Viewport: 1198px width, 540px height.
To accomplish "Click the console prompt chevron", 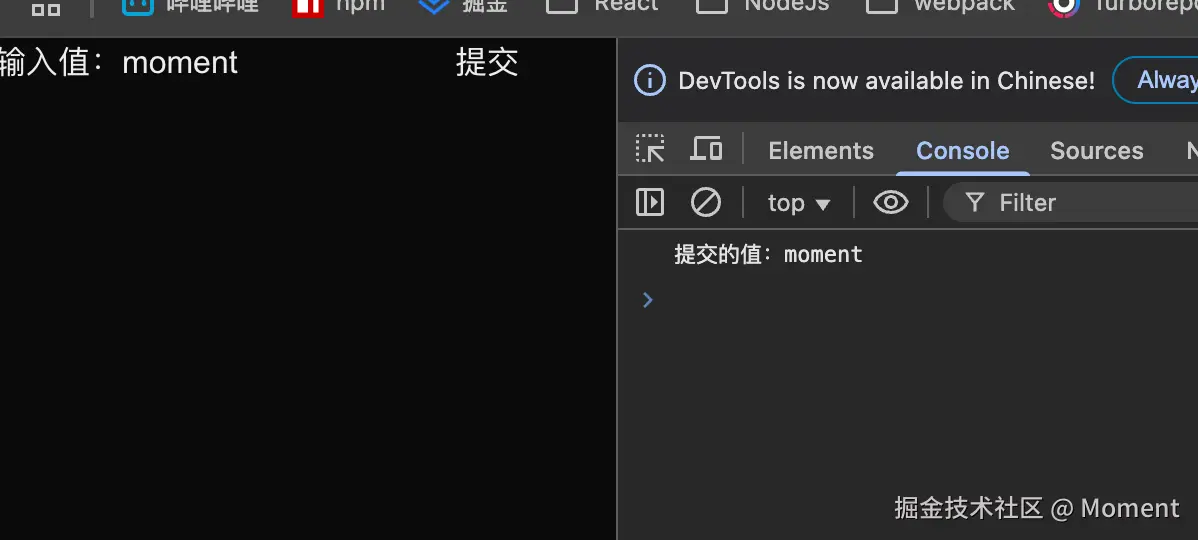I will (x=648, y=300).
